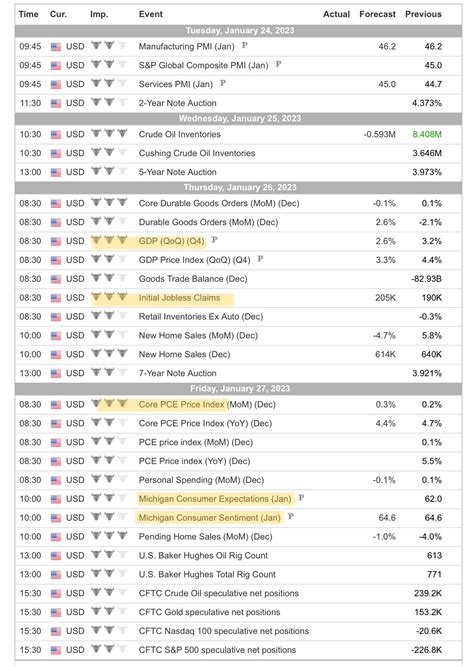Open the Initial Jobless Claims event
The width and height of the screenshot is (474, 667).
179,298
